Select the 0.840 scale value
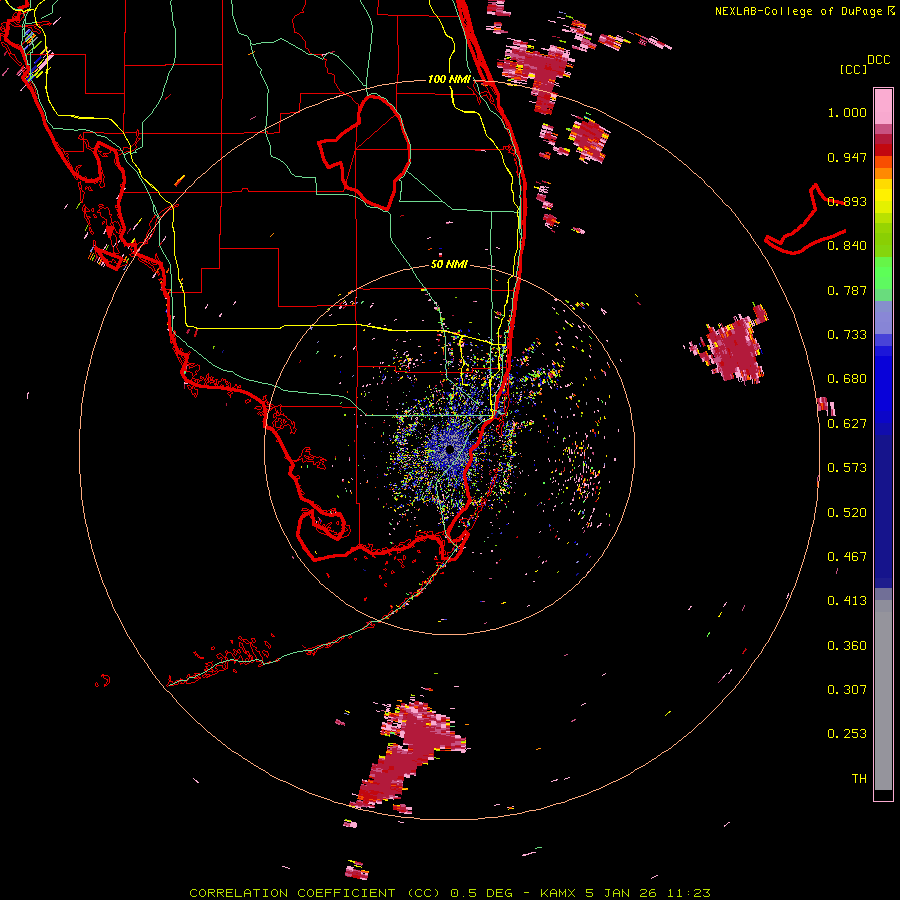 pyautogui.click(x=847, y=246)
